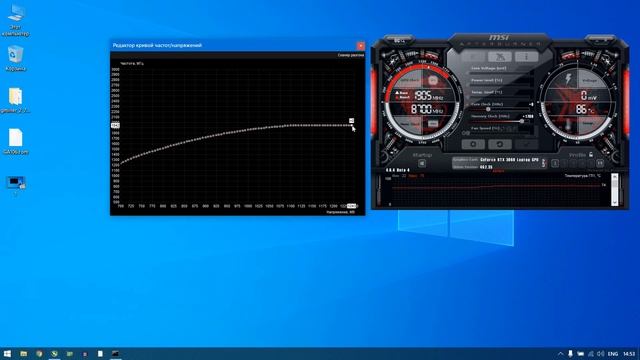The image size is (640, 360).
Task: Open the clock showing 14:53
Action: point(629,354)
